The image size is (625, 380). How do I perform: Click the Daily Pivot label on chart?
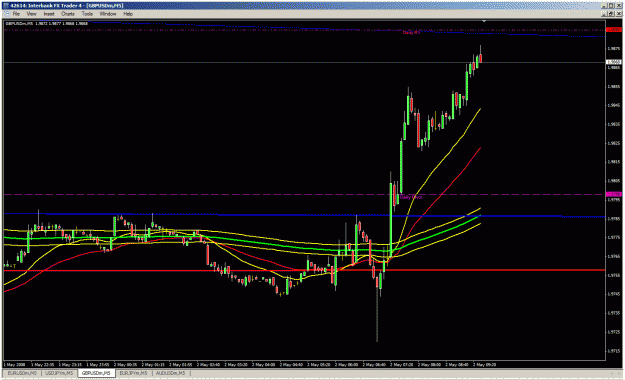coord(411,197)
